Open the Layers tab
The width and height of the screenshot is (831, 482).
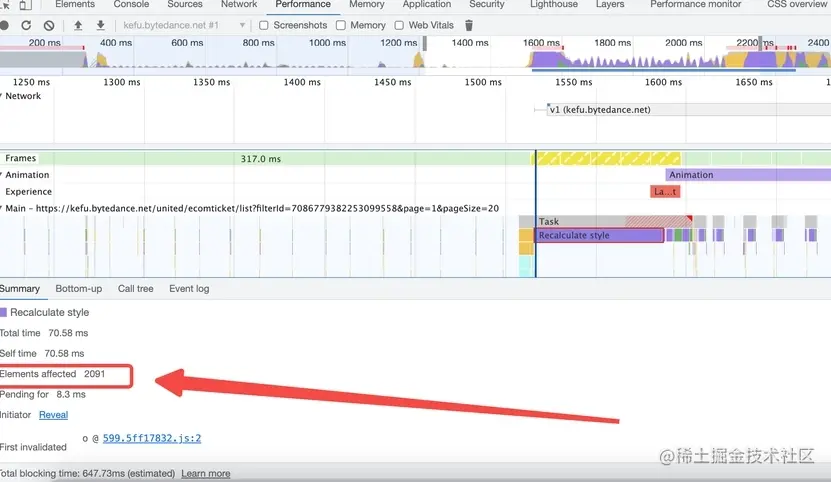[610, 4]
